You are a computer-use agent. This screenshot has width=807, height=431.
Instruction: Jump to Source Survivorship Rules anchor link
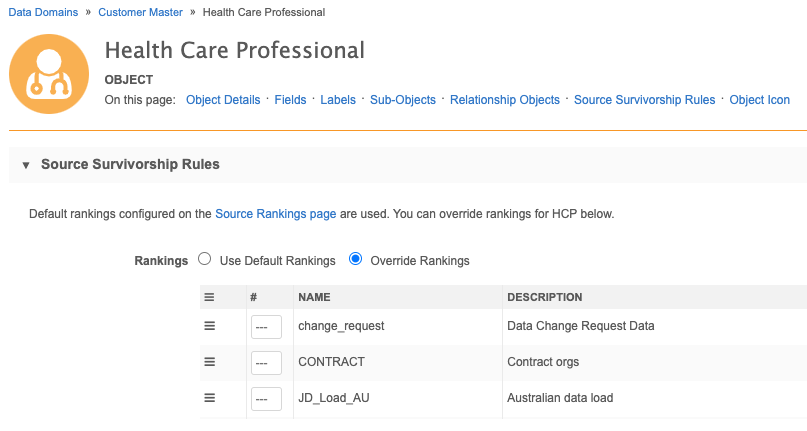[x=645, y=100]
